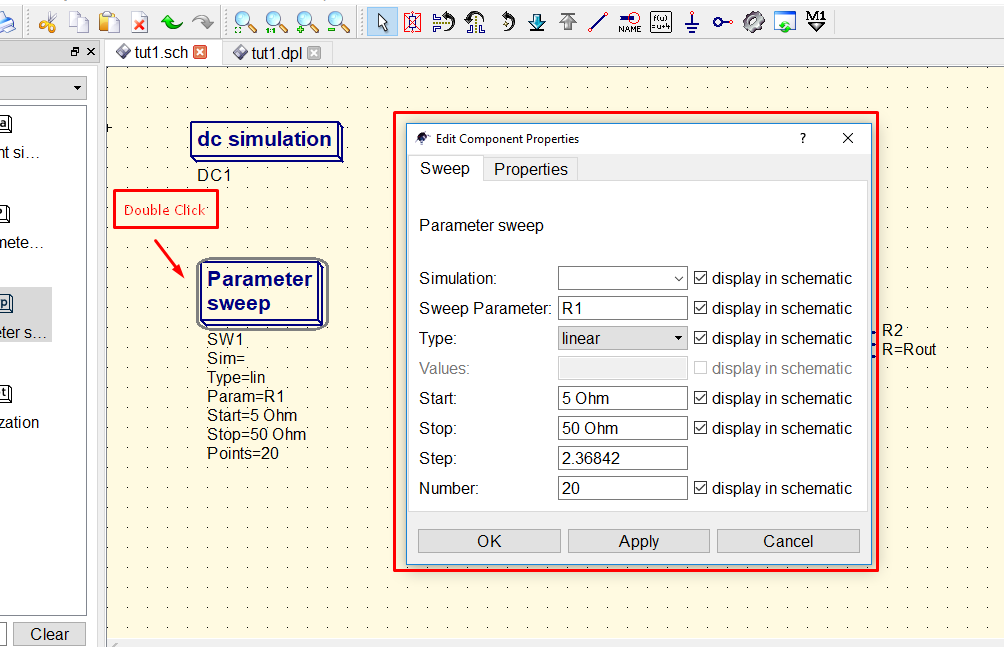This screenshot has width=1004, height=647.
Task: Click the OK button
Action: click(489, 541)
